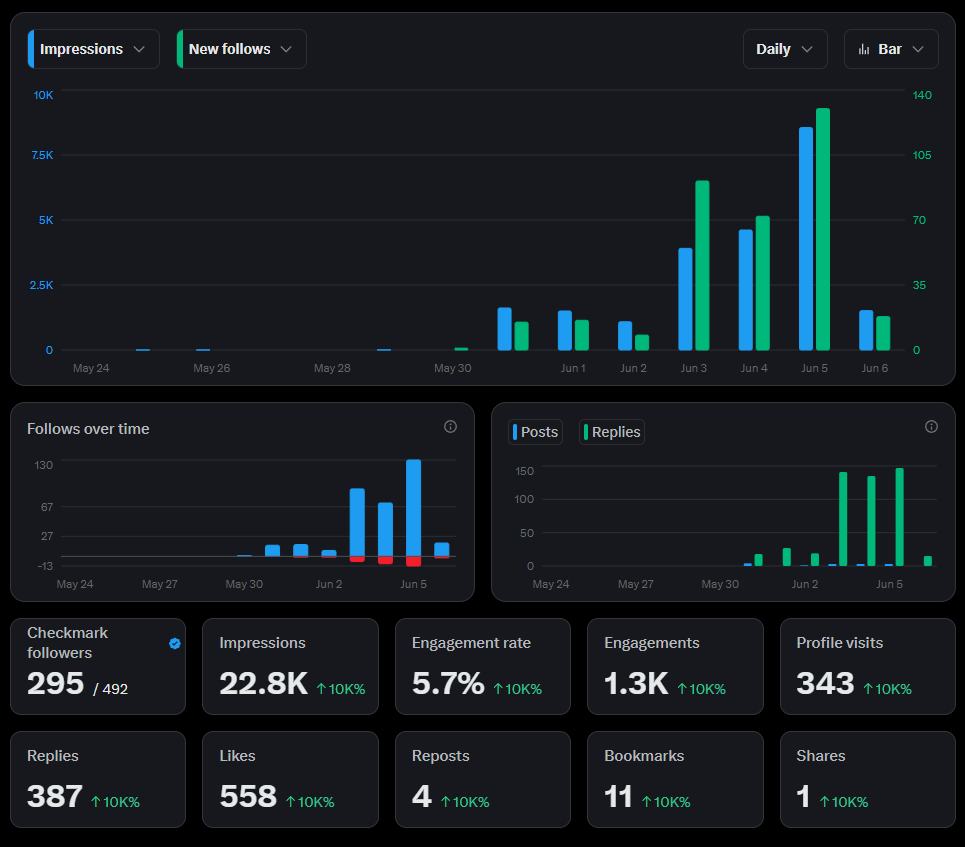This screenshot has width=965, height=847.
Task: Open the Likes 558 card
Action: pos(290,779)
